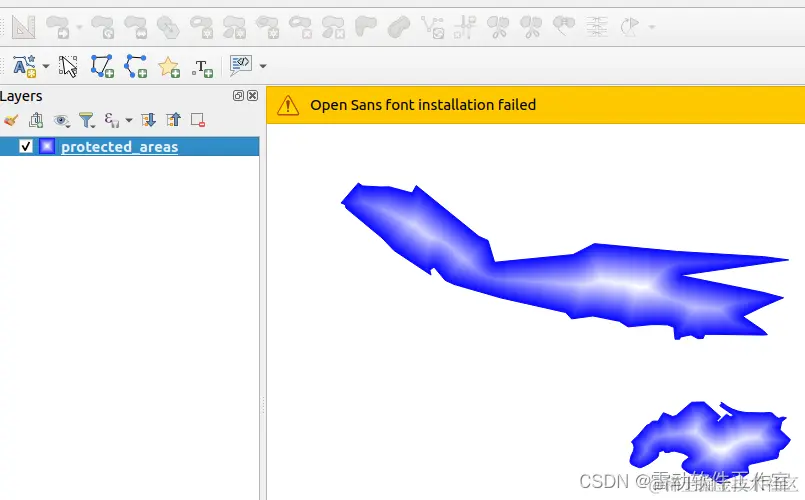Select the Move Feature tool
Viewport: 805px width, 500px height.
click(58, 27)
